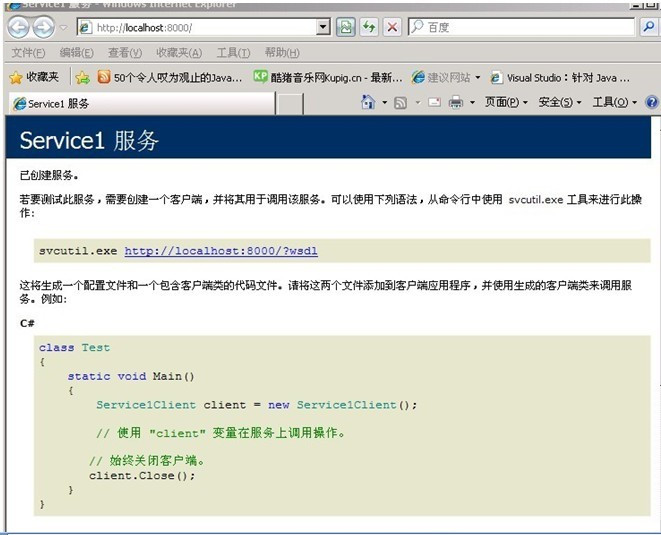Click the Print printer icon
This screenshot has width=661, height=535.
point(456,102)
